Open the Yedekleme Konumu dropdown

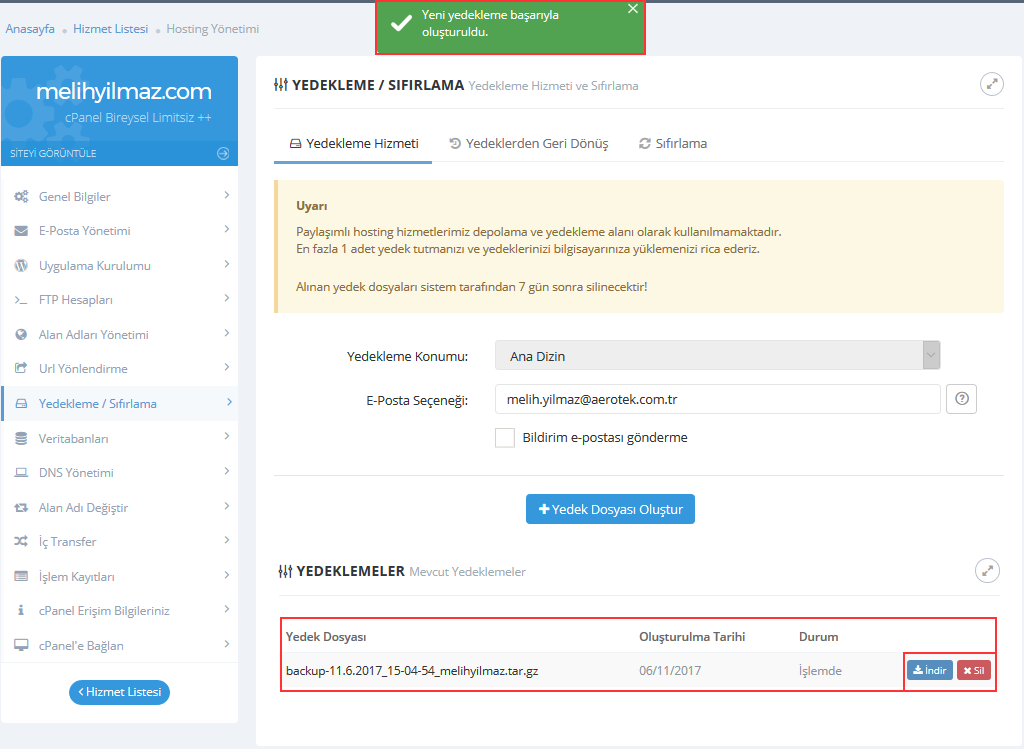717,355
